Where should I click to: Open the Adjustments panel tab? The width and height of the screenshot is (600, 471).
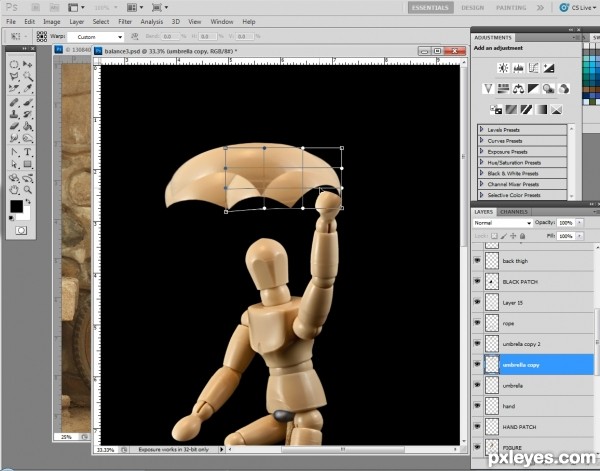point(493,37)
